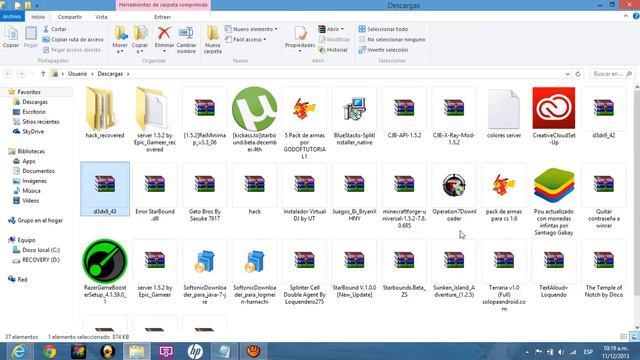Image resolution: width=640 pixels, height=360 pixels.
Task: Switch to the Vista ribbon tab
Action: pyautogui.click(x=101, y=17)
